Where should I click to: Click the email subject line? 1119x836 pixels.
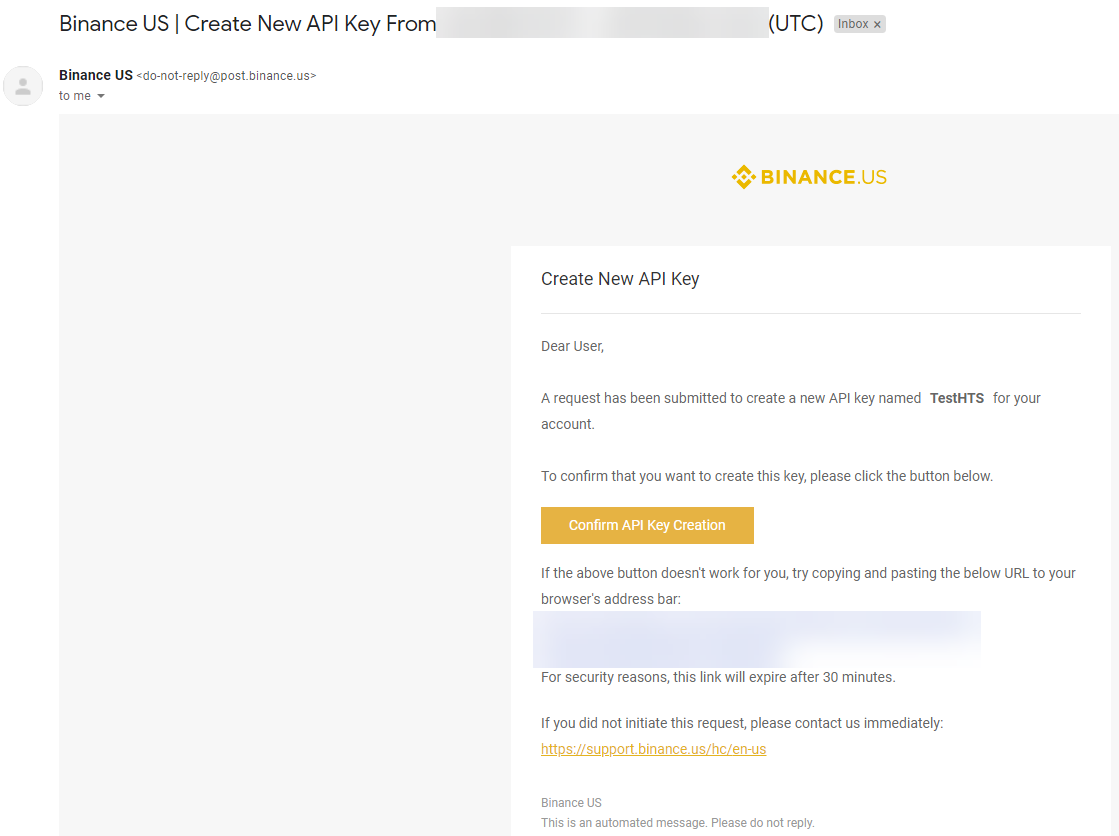245,23
